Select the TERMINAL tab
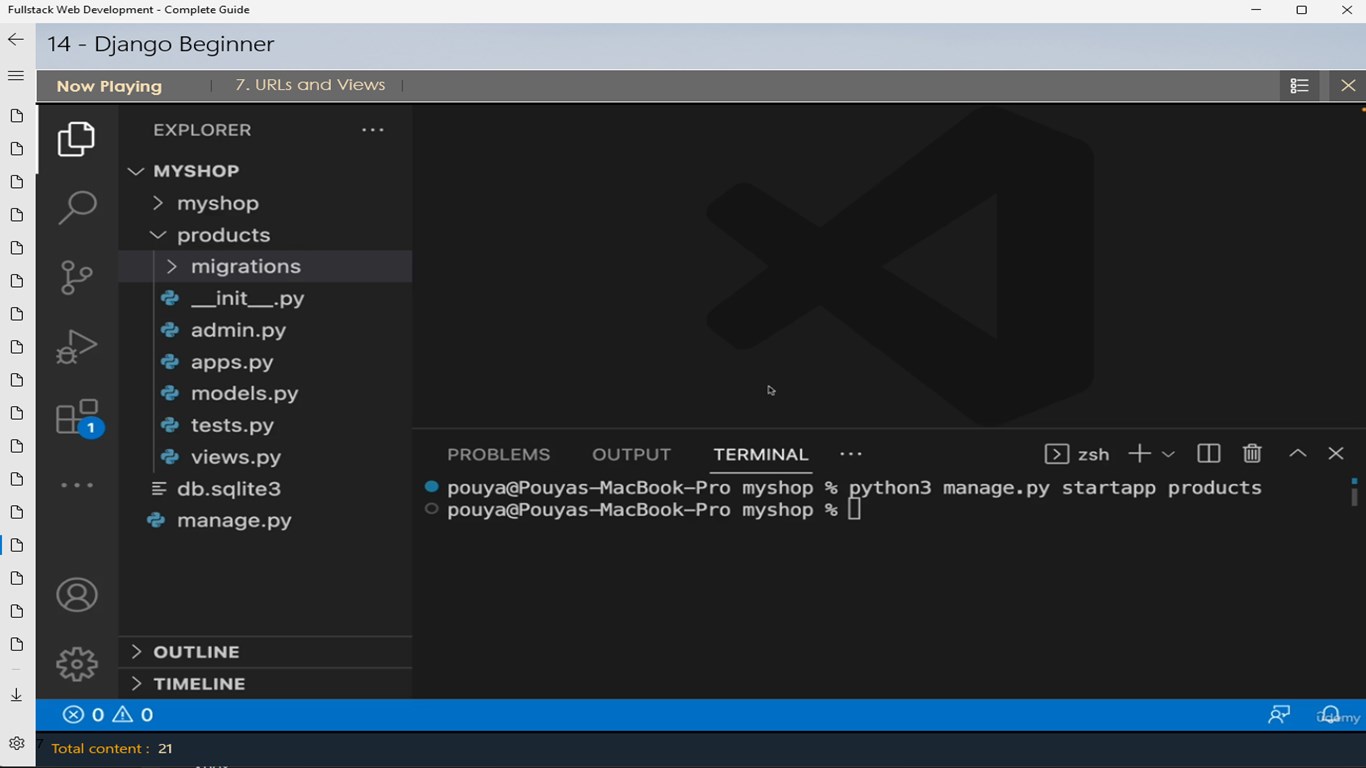Image resolution: width=1366 pixels, height=768 pixels. 761,454
